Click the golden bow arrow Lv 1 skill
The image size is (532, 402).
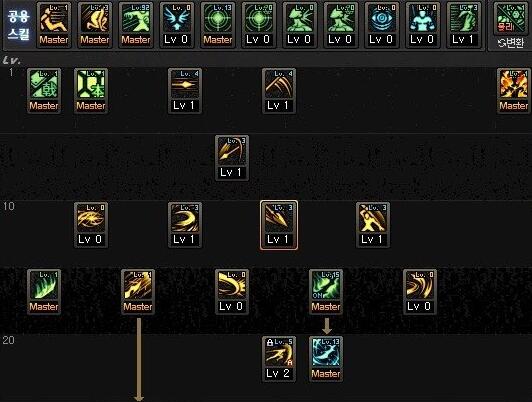[x=232, y=158]
